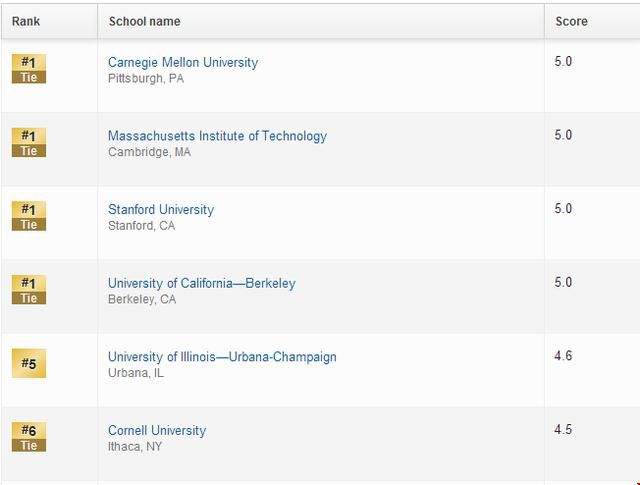Image resolution: width=640 pixels, height=485 pixels.
Task: Click the #1 Tie badge beside Stanford
Action: tap(29, 216)
